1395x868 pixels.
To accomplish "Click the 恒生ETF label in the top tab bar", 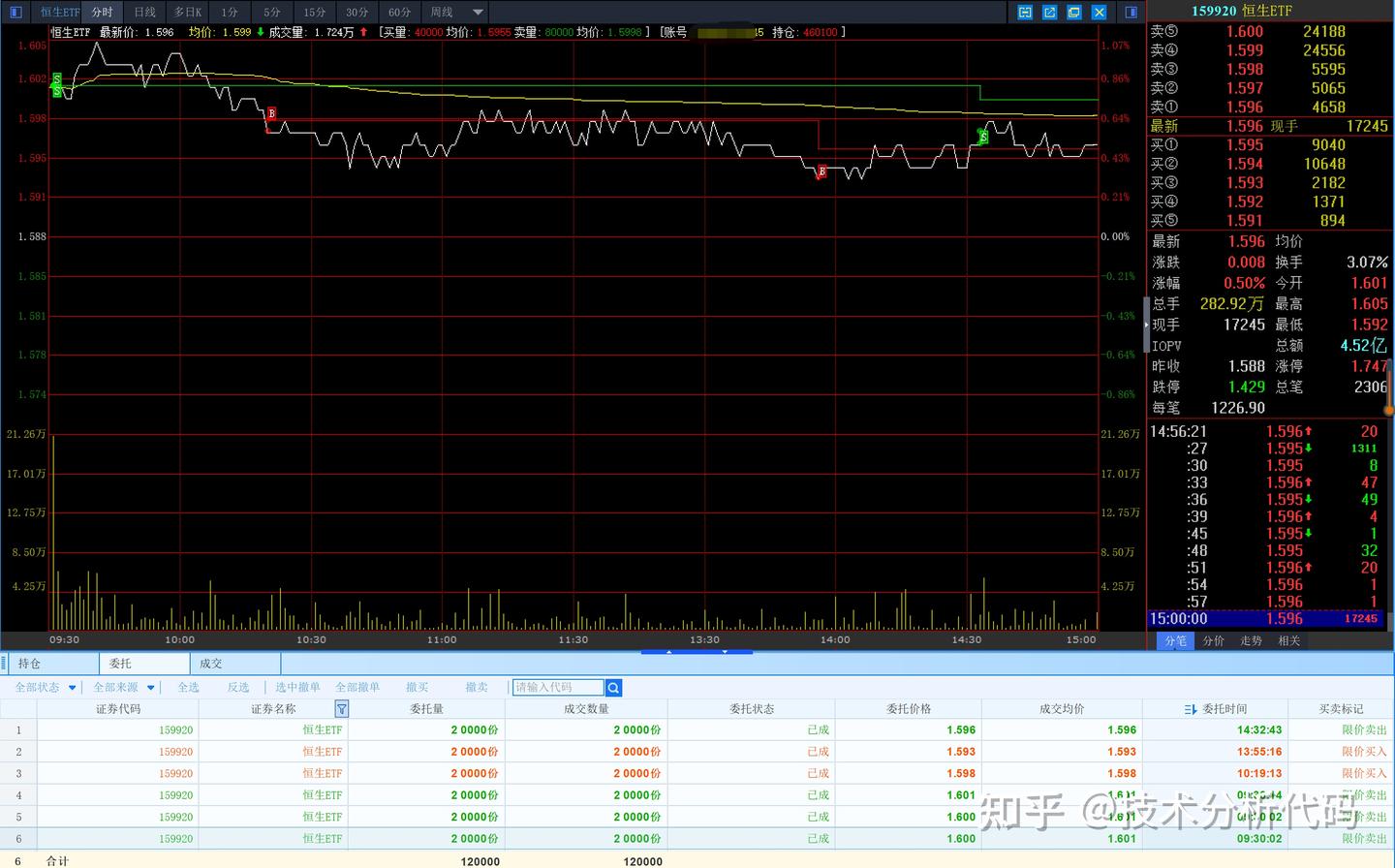I will (59, 12).
